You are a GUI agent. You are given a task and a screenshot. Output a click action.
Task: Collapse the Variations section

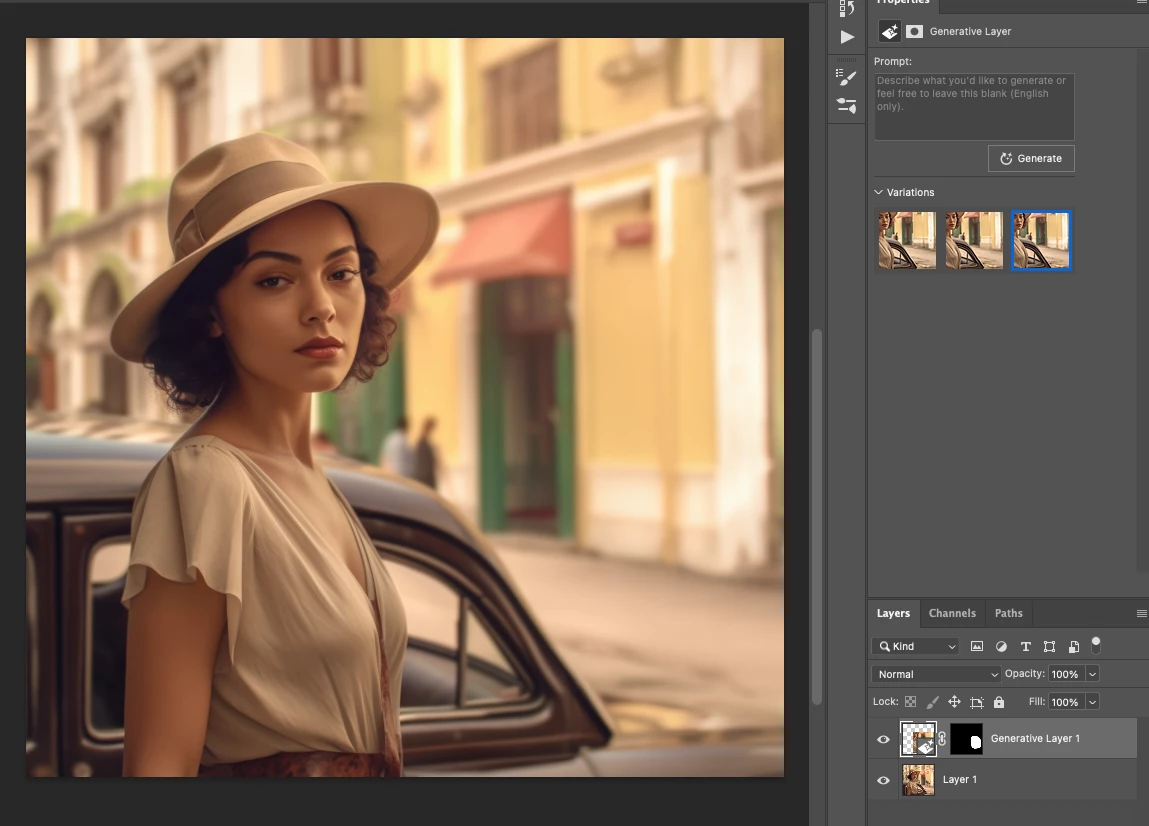[879, 192]
